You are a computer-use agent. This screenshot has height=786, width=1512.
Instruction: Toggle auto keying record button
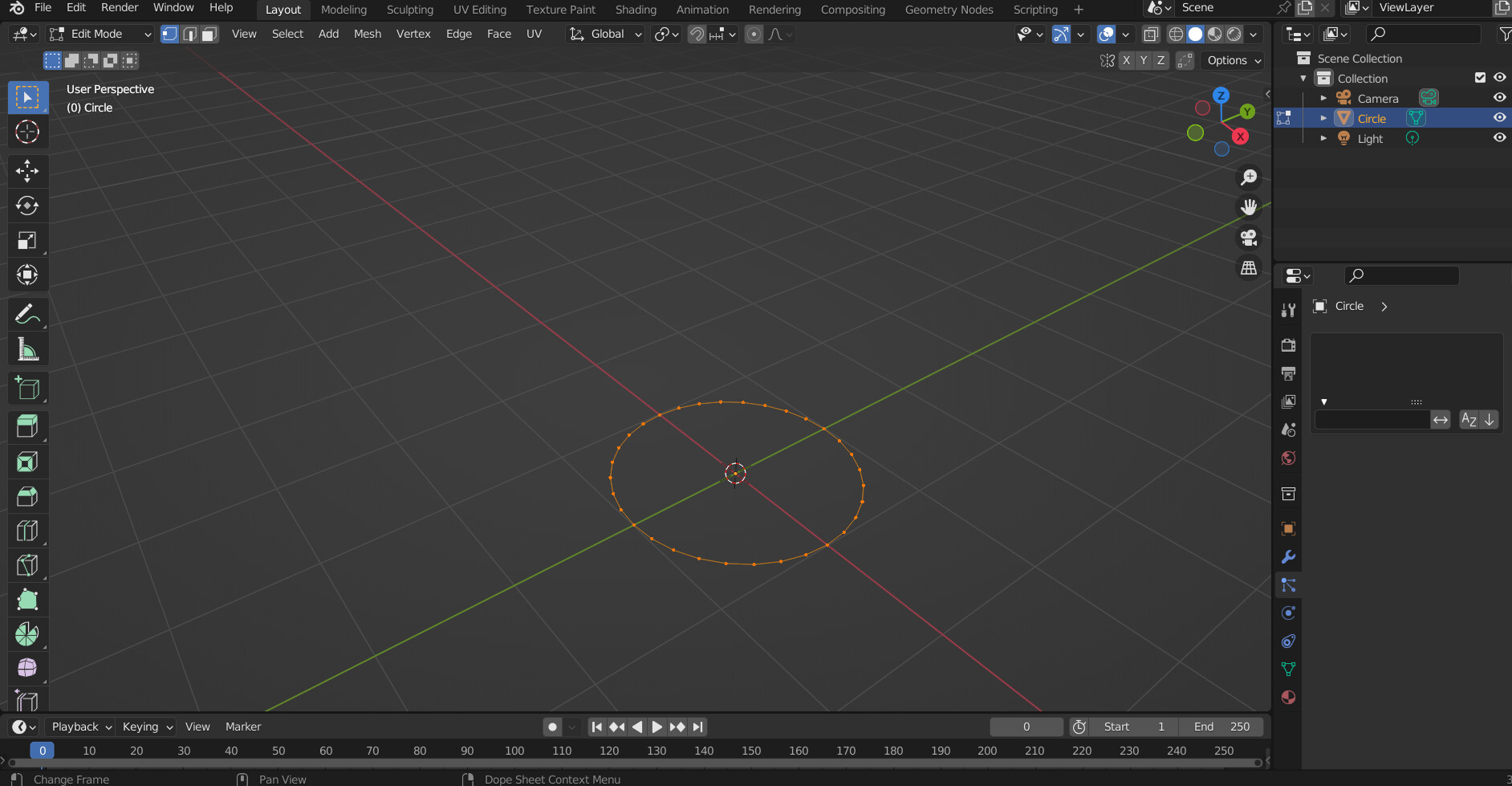[552, 727]
